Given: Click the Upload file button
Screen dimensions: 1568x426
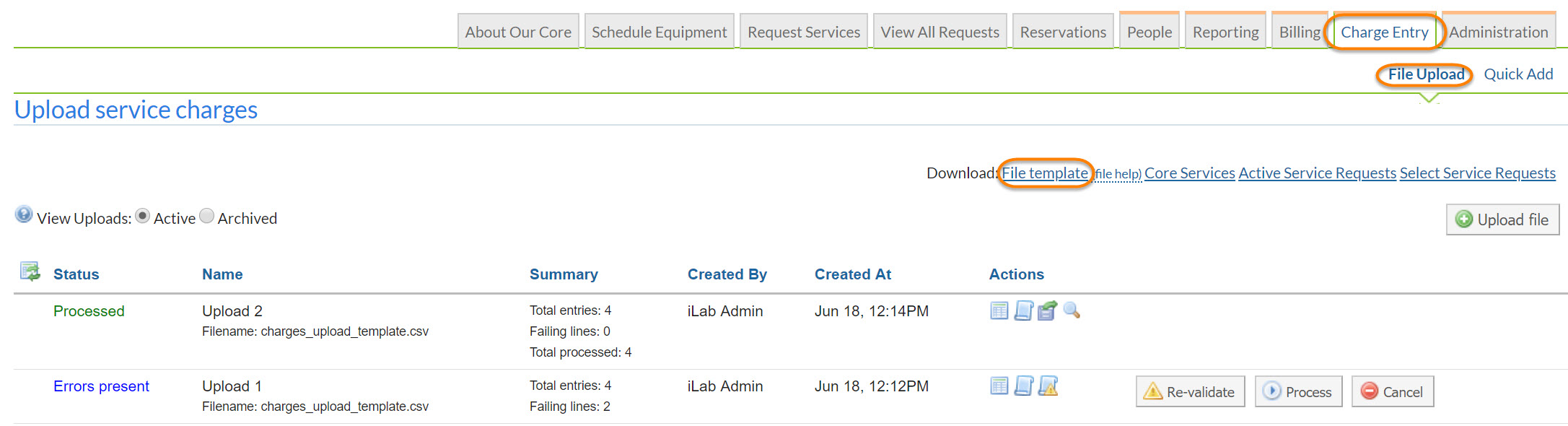Looking at the screenshot, I should pos(1502,219).
